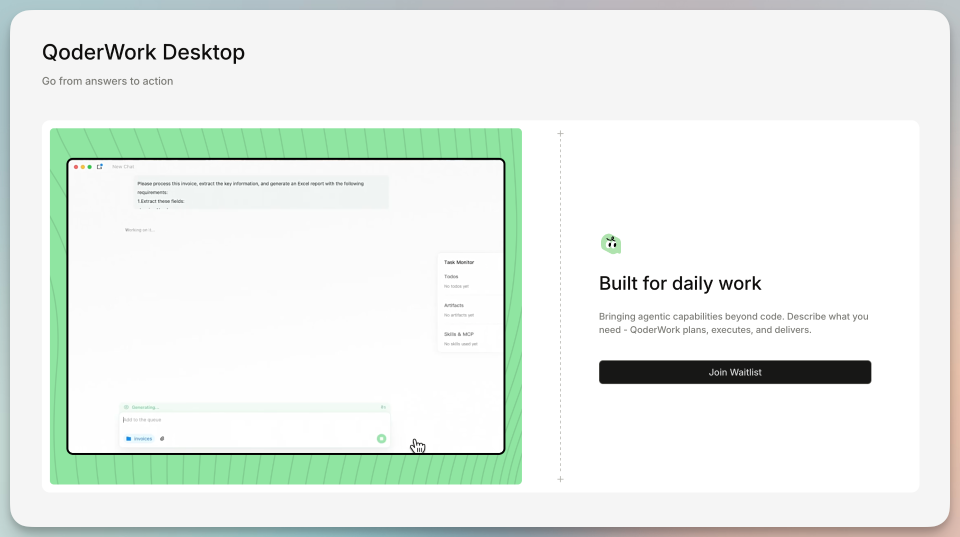
Task: Click the 'Built for daily work' heading
Action: [x=680, y=284]
